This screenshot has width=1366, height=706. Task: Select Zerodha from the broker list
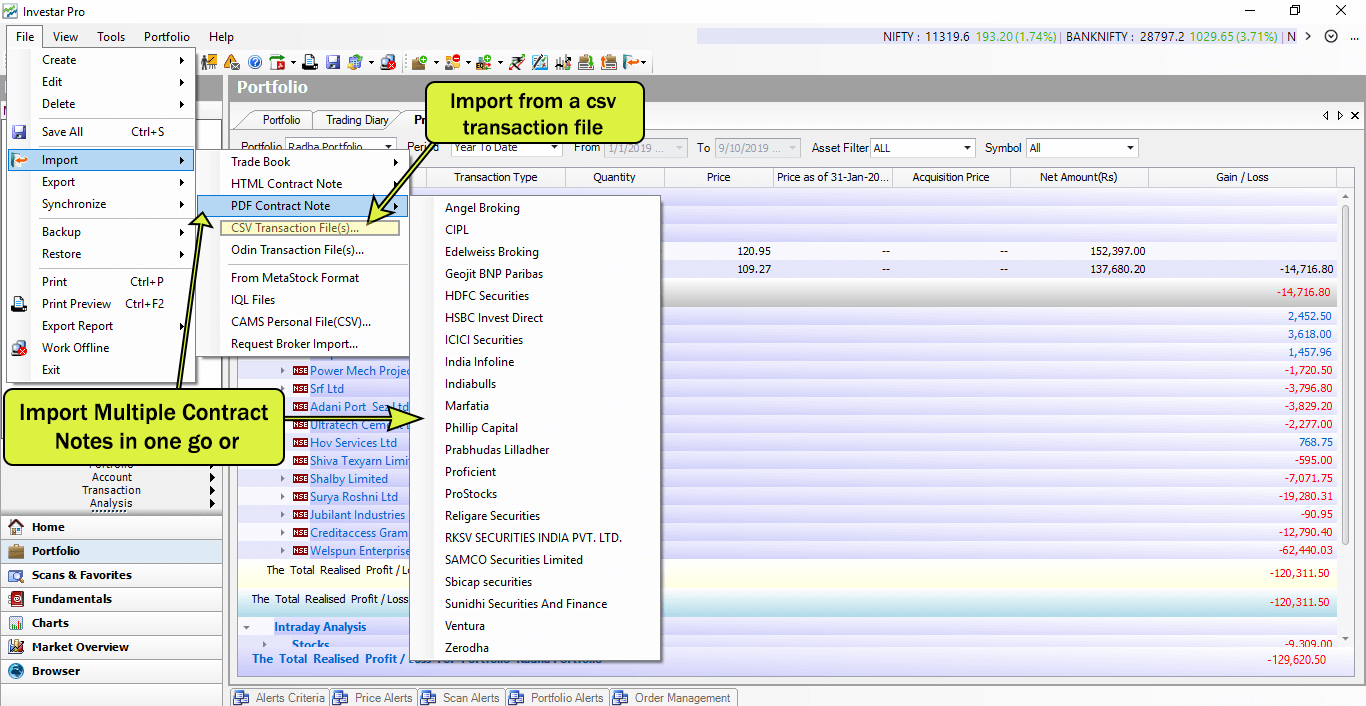(x=468, y=647)
